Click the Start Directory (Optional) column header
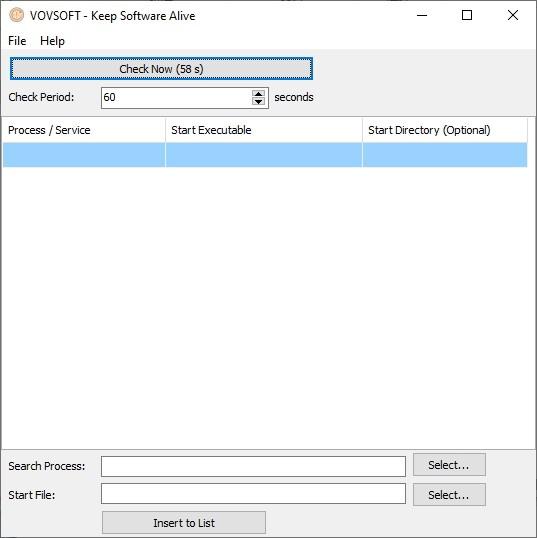537x538 pixels. click(445, 130)
